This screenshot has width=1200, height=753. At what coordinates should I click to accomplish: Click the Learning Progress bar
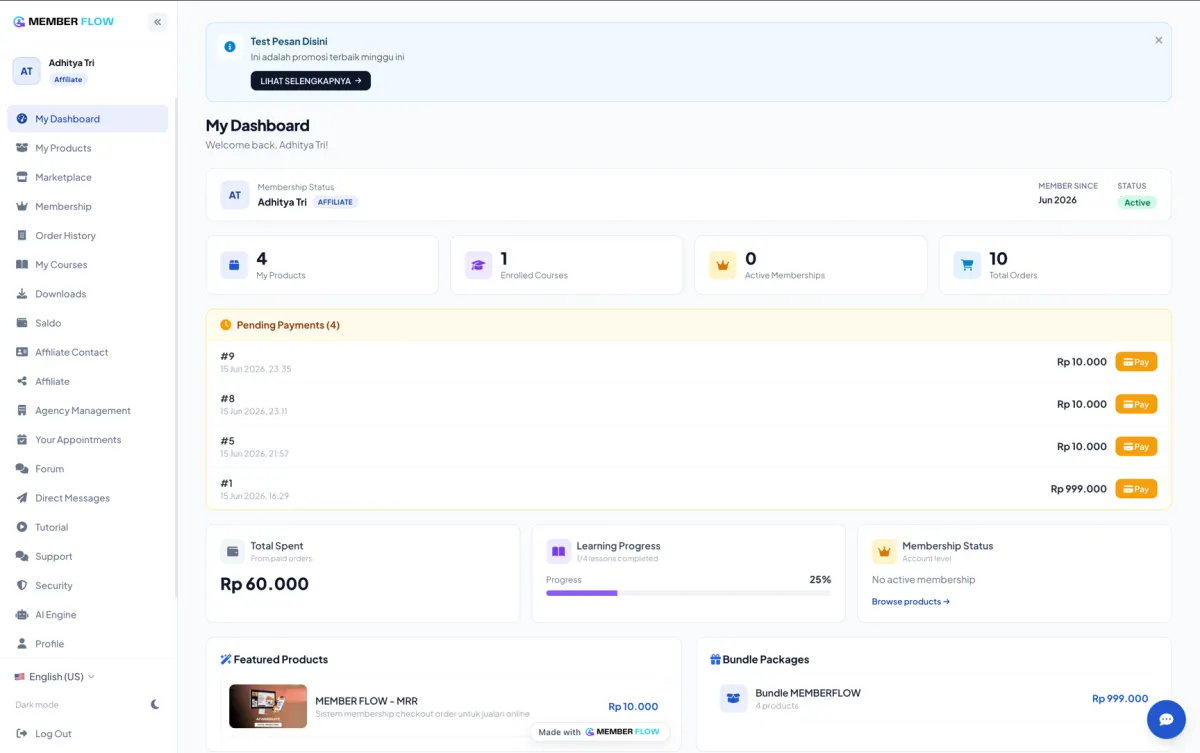(688, 593)
